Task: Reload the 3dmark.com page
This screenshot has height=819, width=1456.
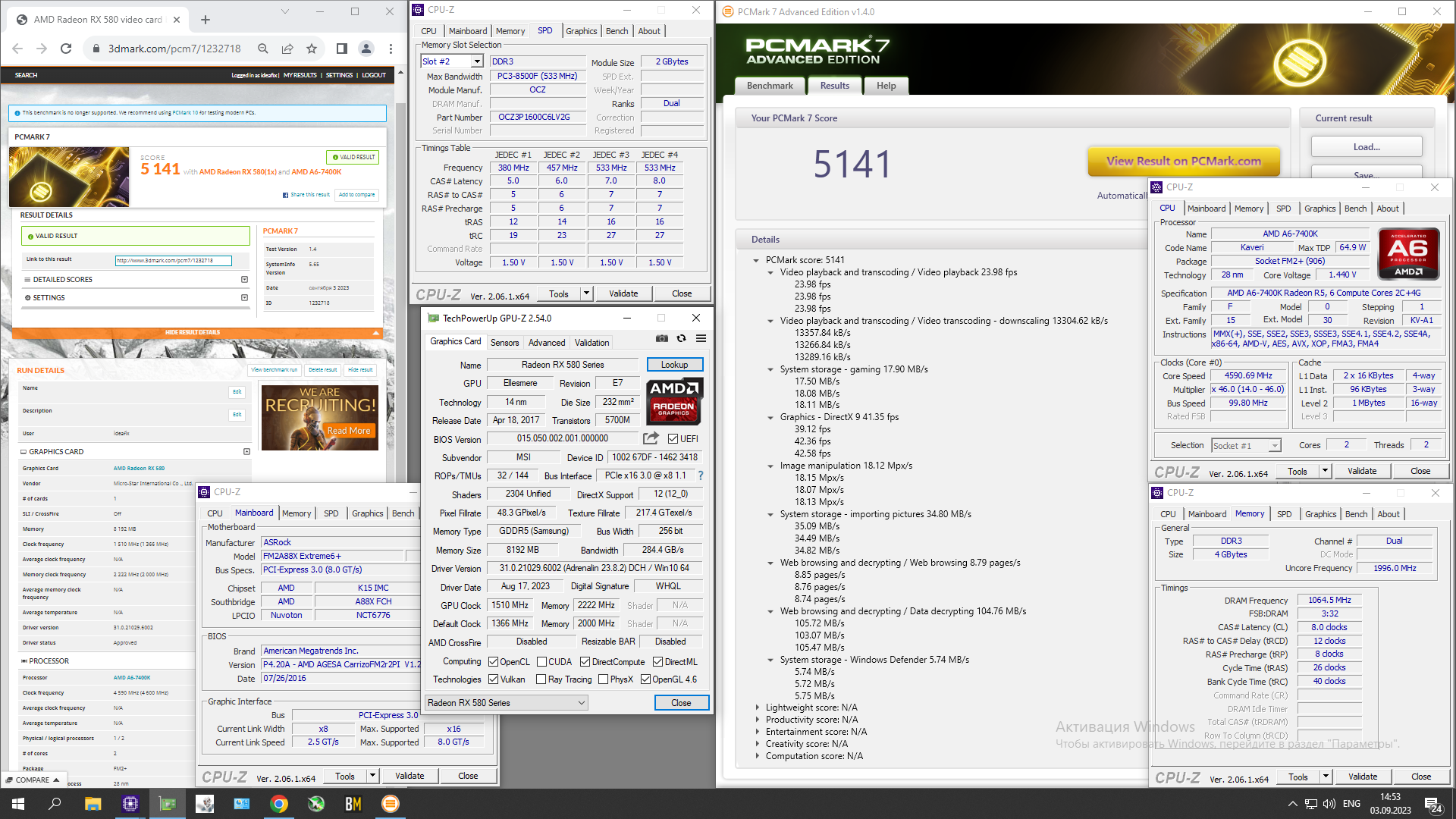Action: click(x=66, y=49)
